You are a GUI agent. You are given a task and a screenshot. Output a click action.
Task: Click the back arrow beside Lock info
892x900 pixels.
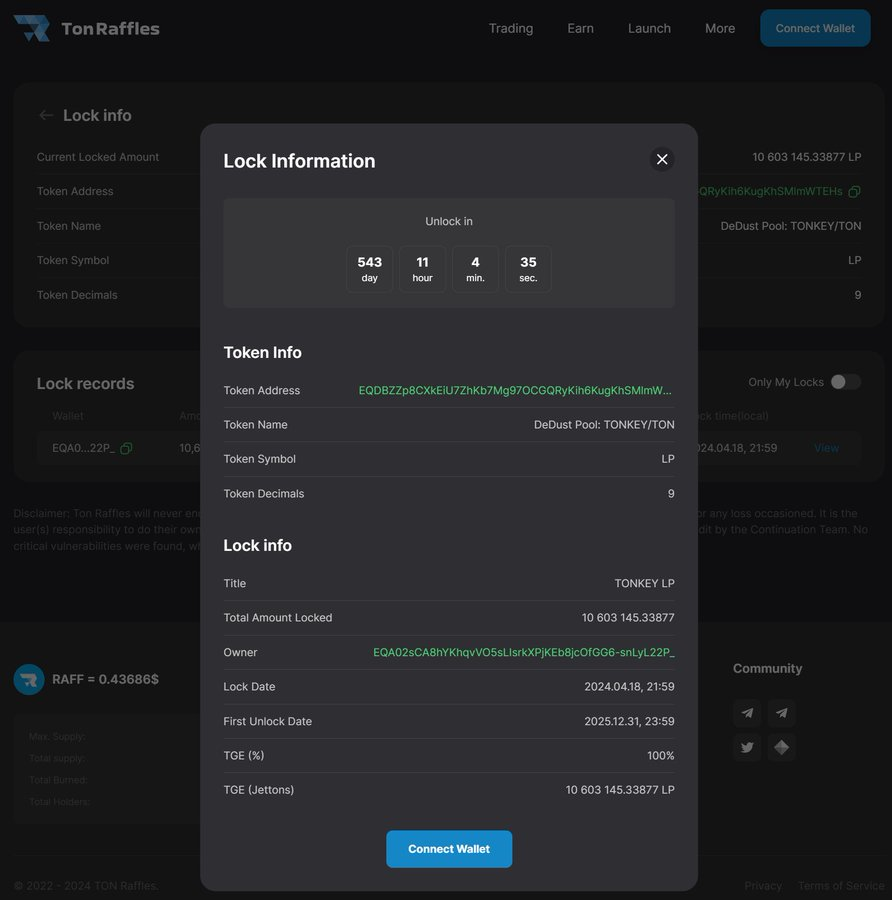click(46, 115)
